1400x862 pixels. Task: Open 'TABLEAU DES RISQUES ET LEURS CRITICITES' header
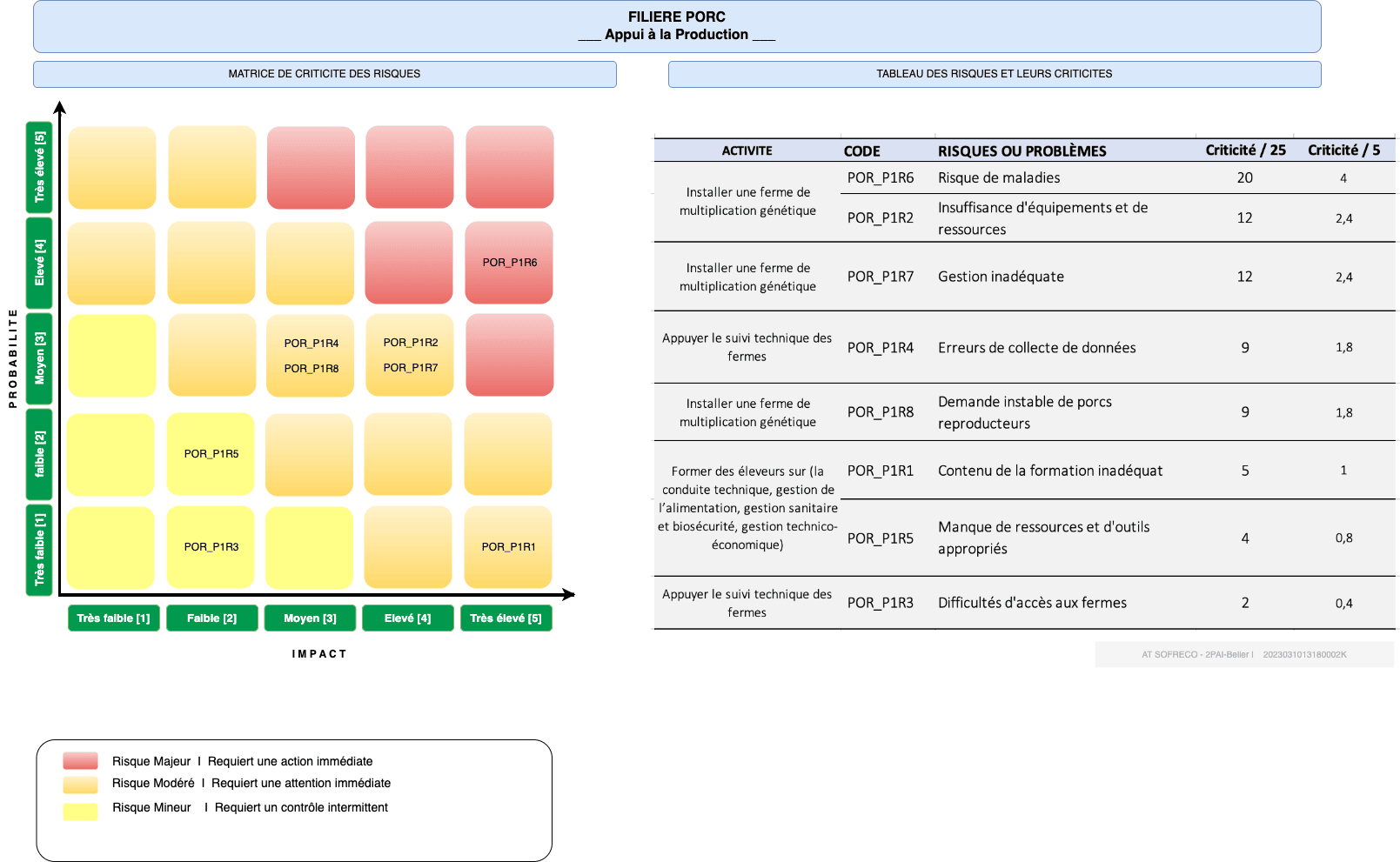(994, 74)
